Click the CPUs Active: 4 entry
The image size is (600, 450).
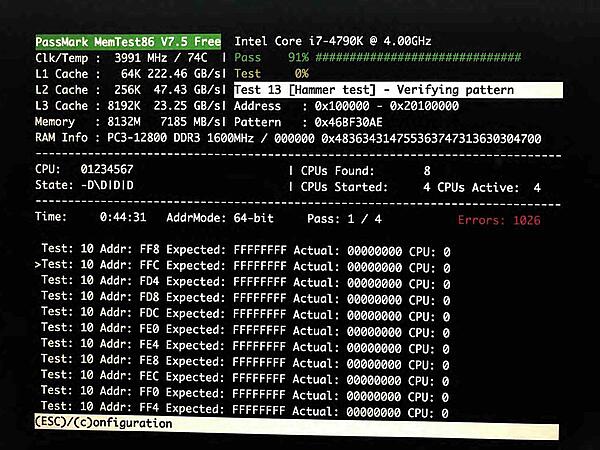coord(489,188)
